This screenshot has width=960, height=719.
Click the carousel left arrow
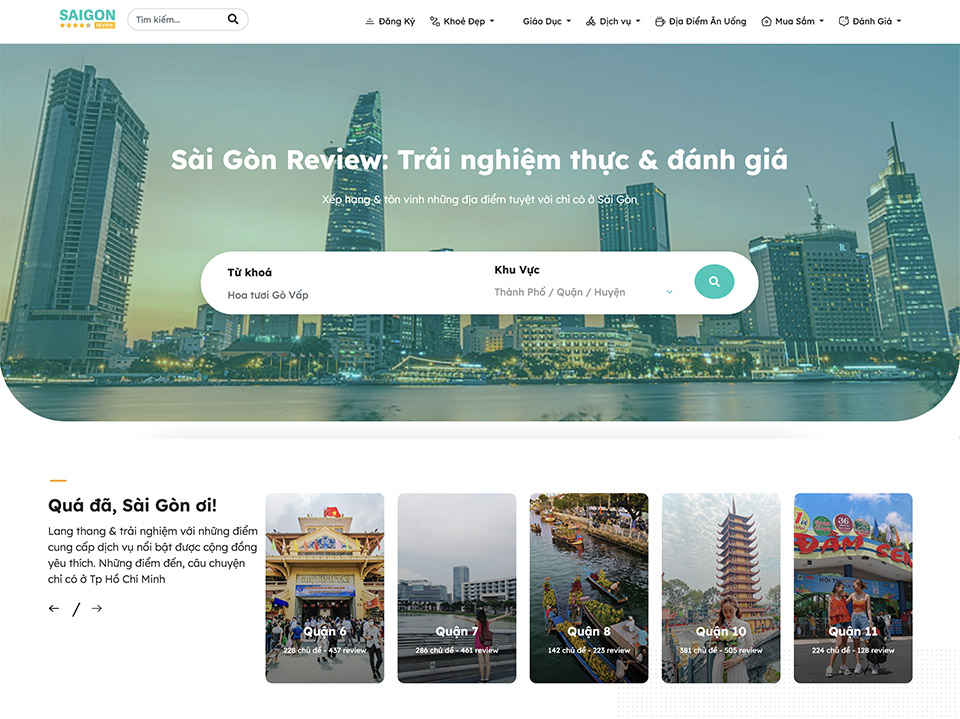[54, 608]
